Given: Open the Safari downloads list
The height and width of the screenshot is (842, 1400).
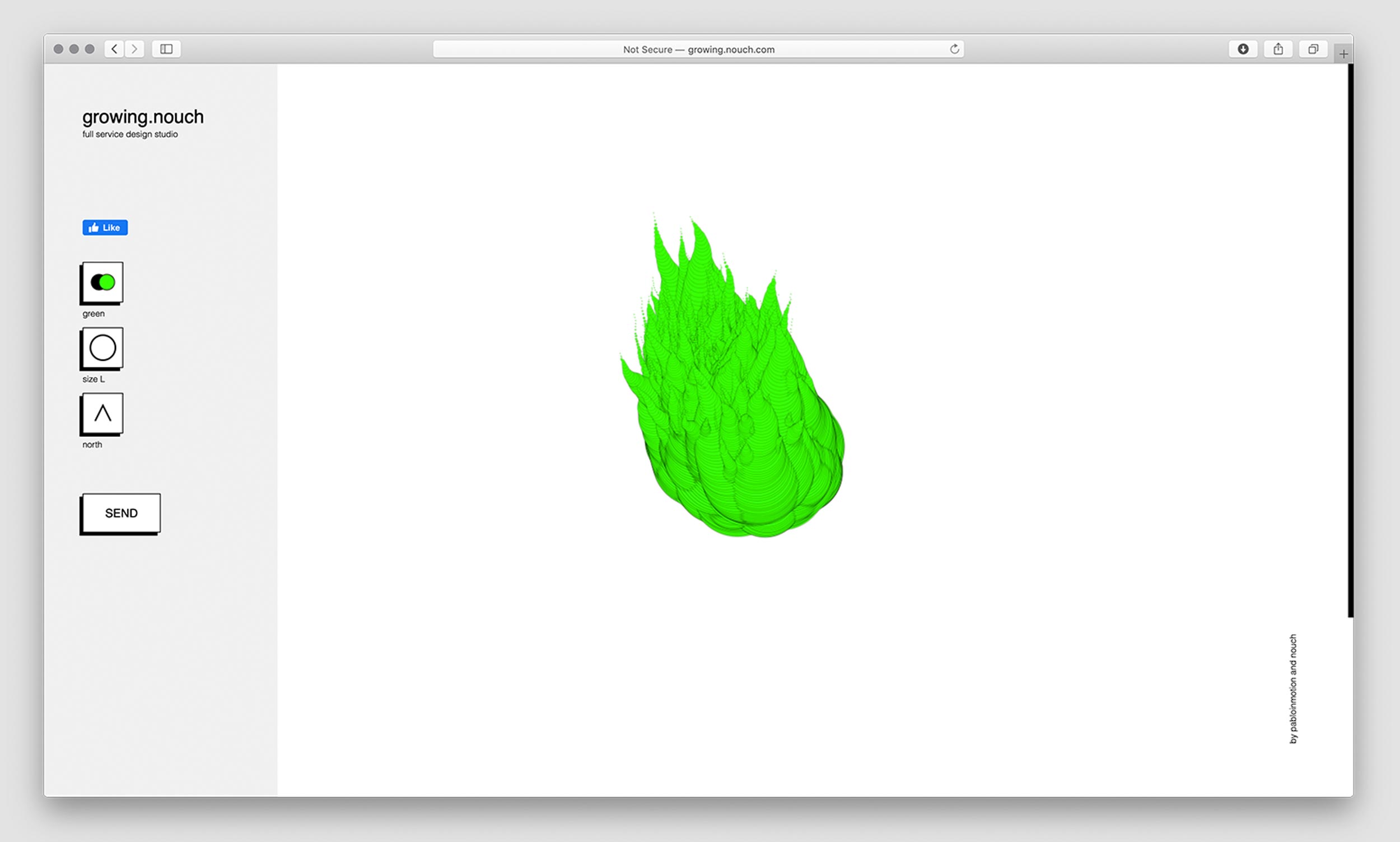Looking at the screenshot, I should pyautogui.click(x=1243, y=49).
